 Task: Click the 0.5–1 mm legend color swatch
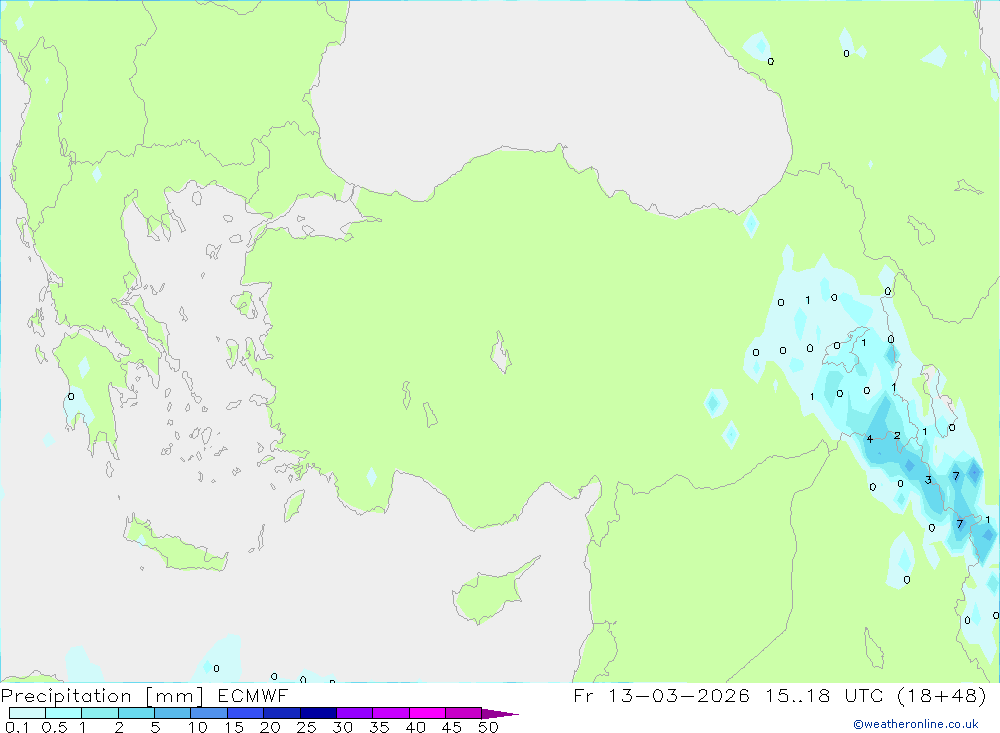pyautogui.click(x=64, y=713)
